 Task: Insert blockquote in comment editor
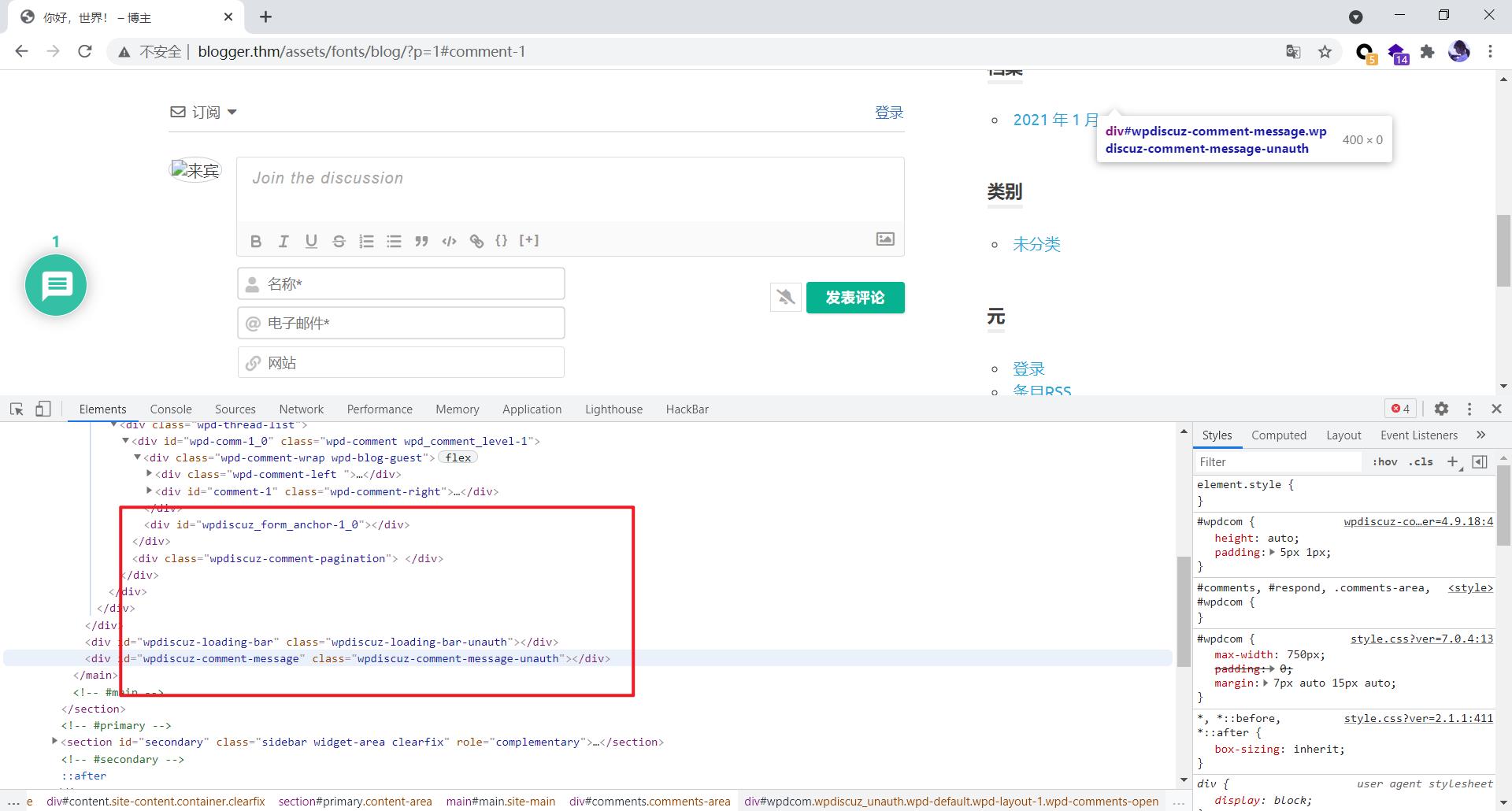coord(421,241)
